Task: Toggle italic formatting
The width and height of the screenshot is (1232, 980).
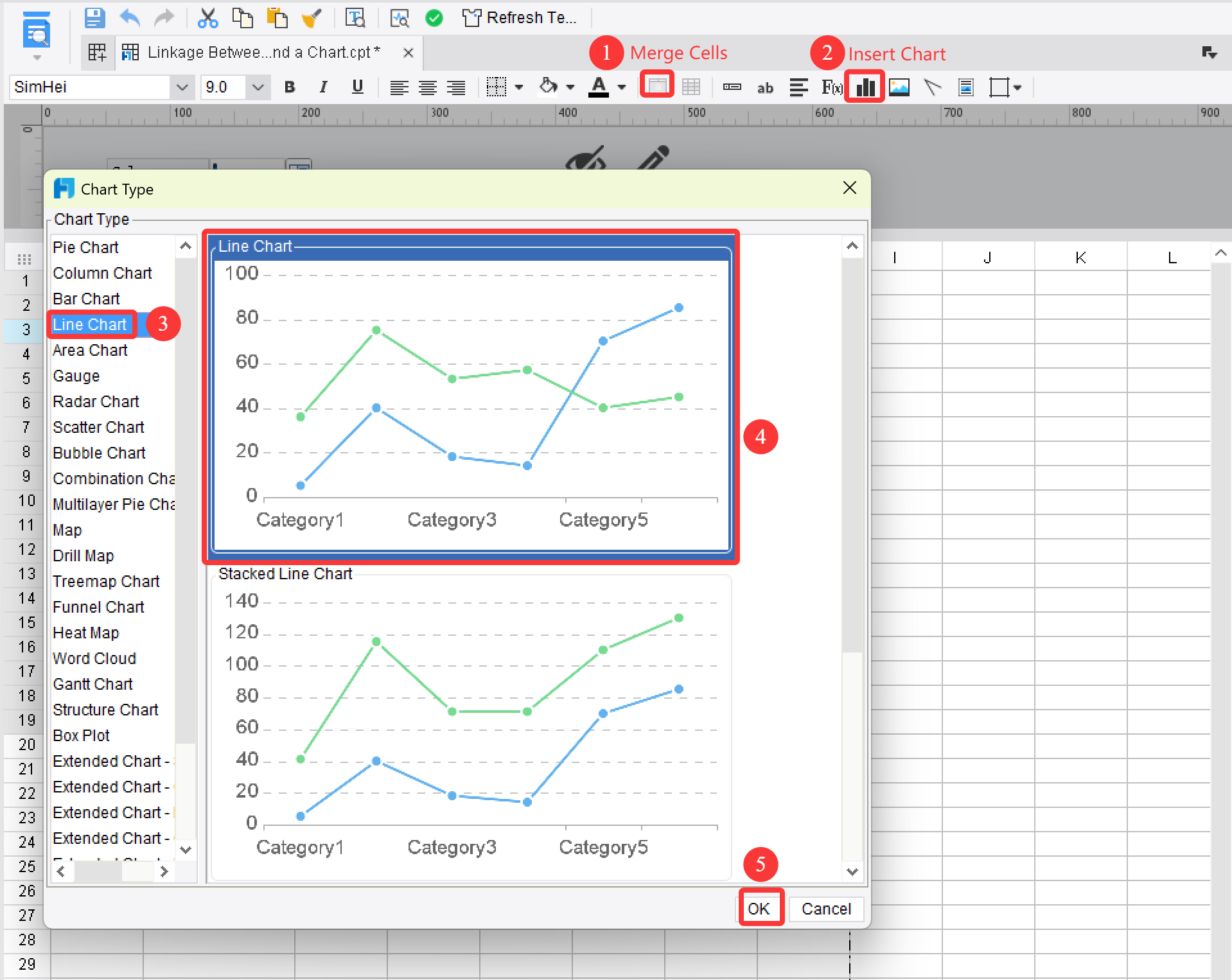Action: 324,87
